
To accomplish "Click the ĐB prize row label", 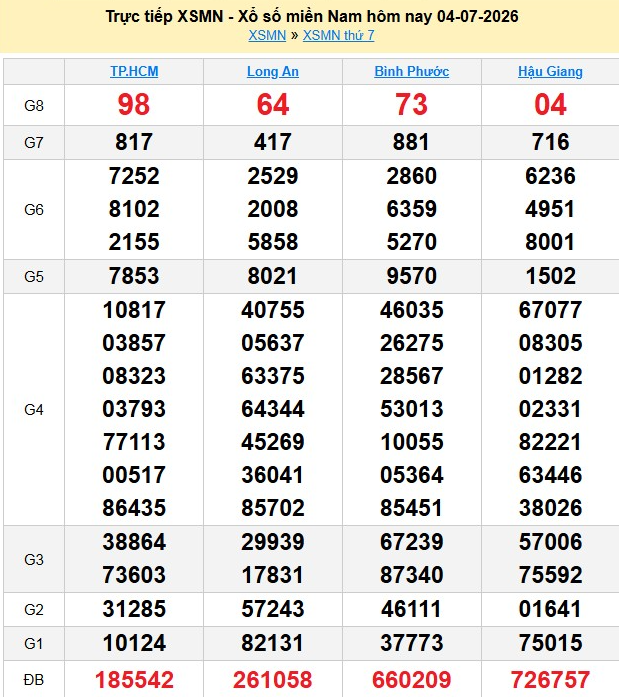I will click(34, 680).
